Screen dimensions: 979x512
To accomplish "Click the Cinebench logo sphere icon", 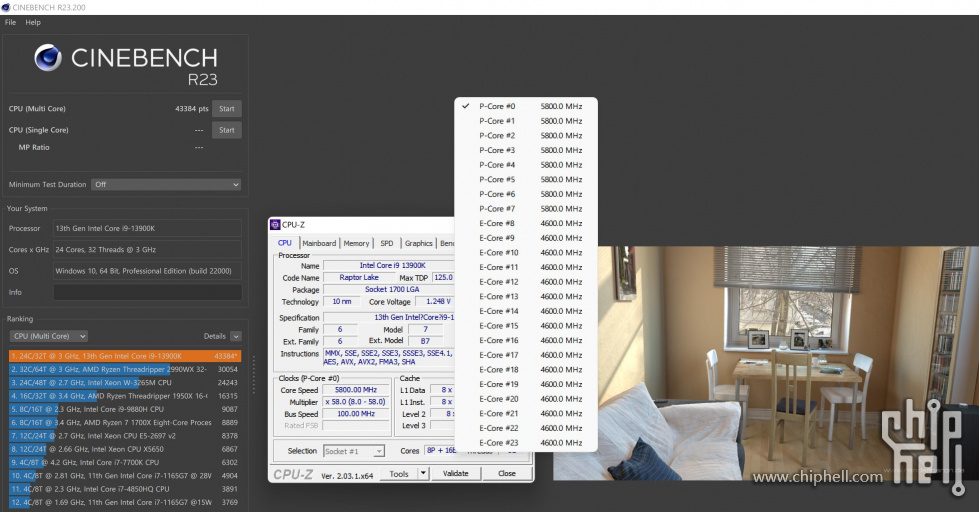I will coord(48,59).
